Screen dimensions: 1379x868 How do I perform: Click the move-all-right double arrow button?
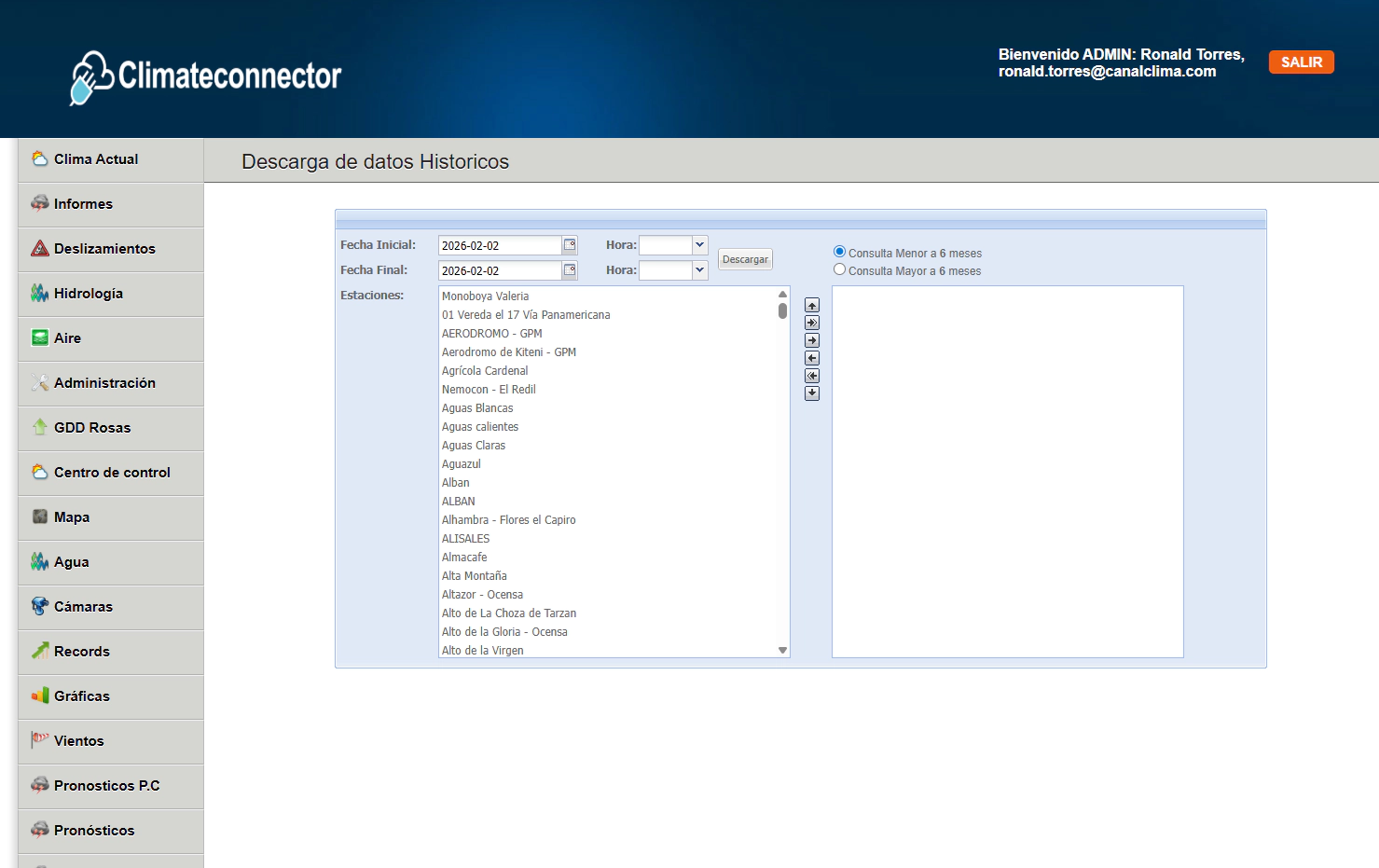click(812, 323)
